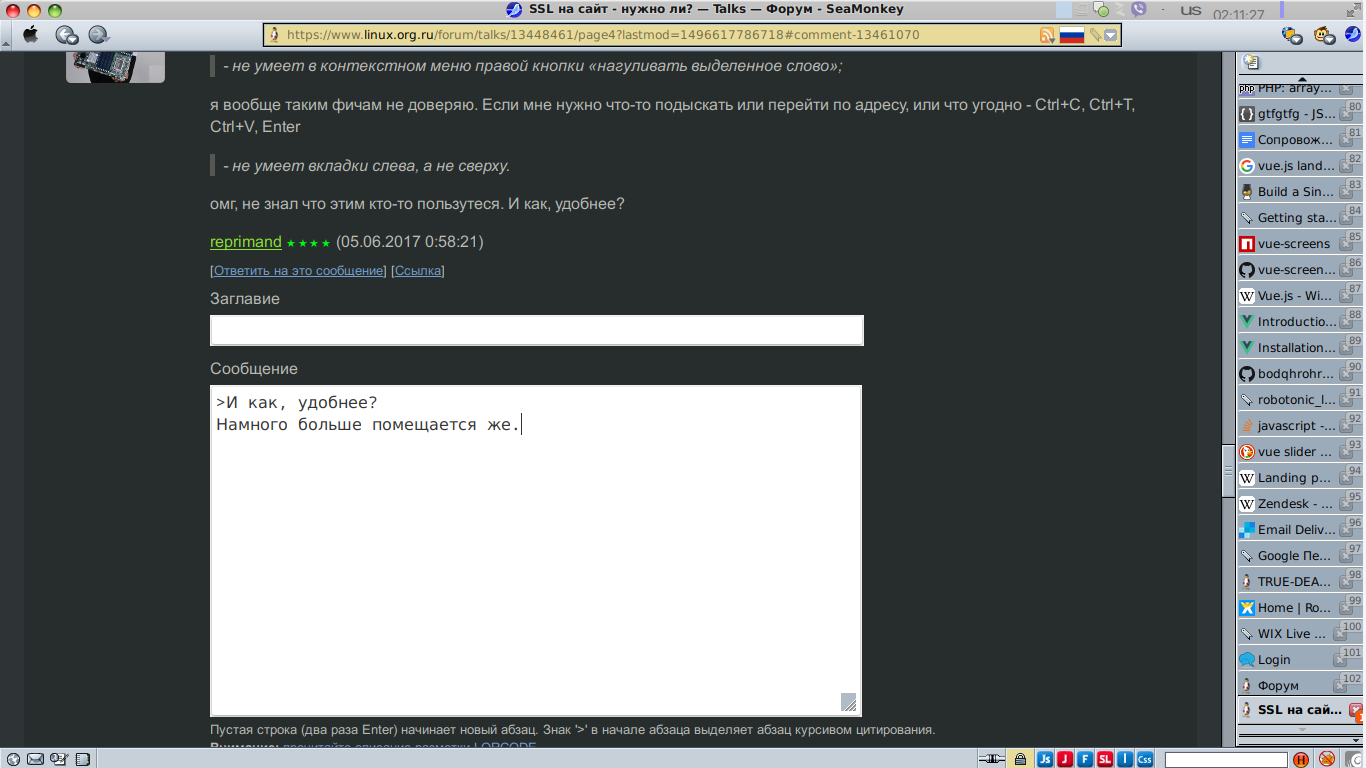Grab the textarea resize handle corner
Viewport: 1366px width, 768px height.
coord(848,702)
